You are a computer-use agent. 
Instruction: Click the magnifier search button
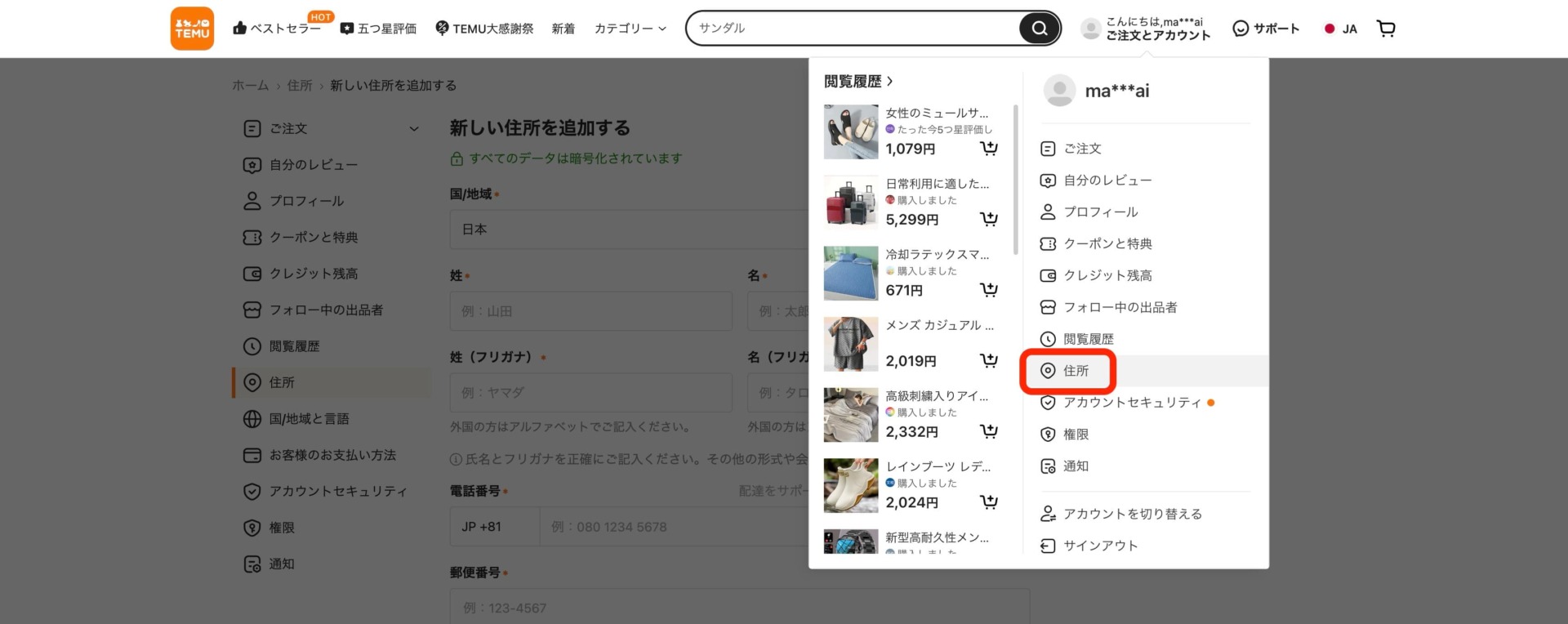(x=1040, y=29)
